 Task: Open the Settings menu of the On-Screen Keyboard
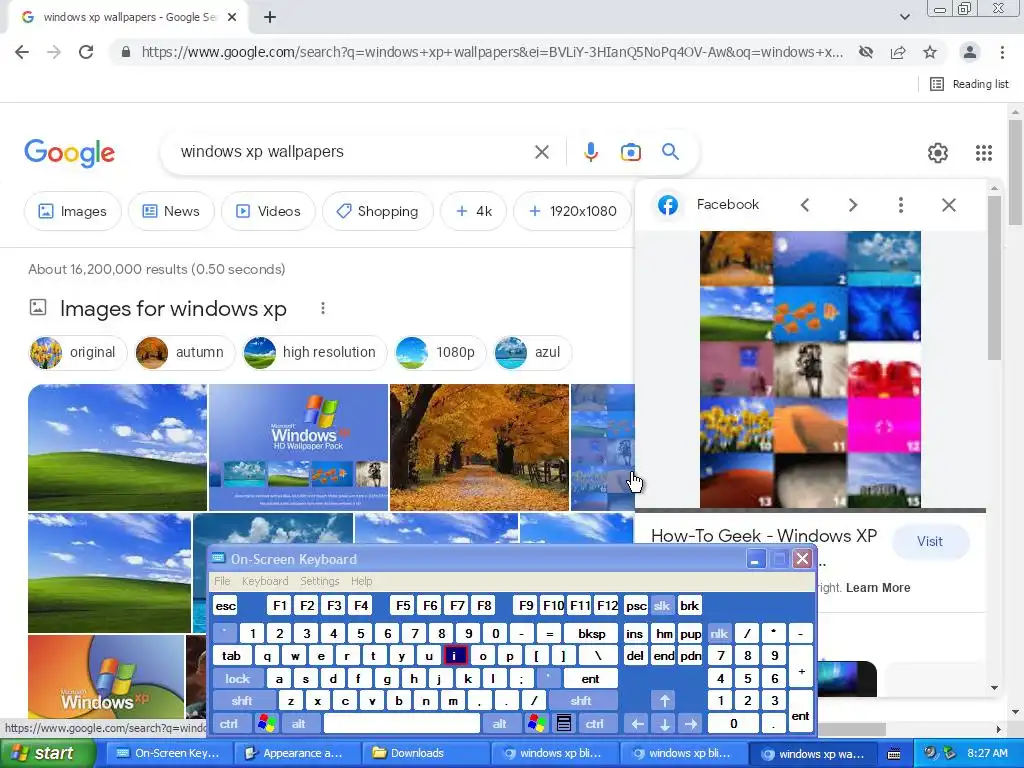coord(319,581)
